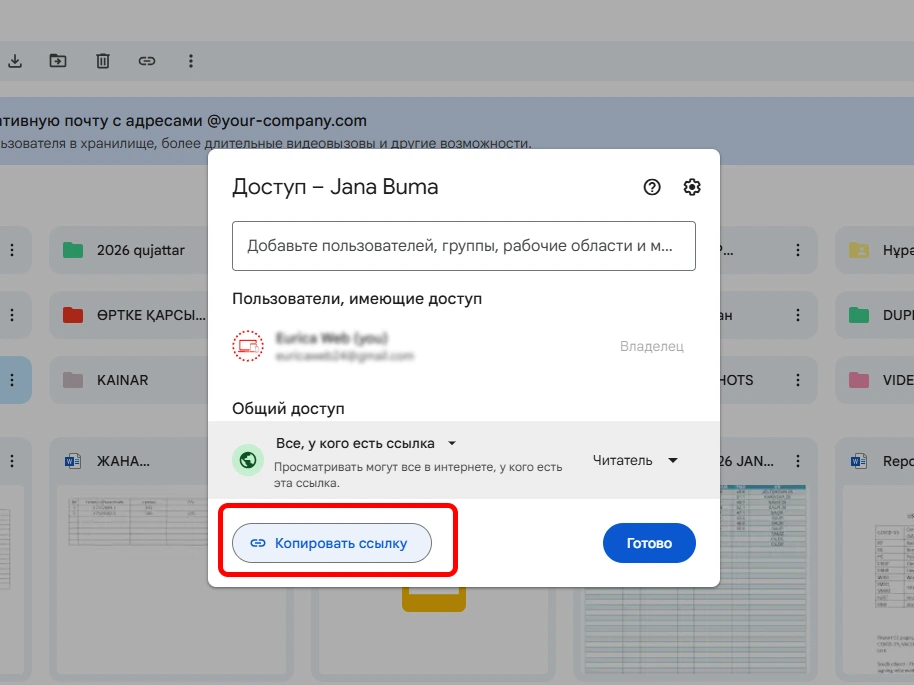914x685 pixels.
Task: Click the trash bin toolbar icon
Action: point(103,61)
